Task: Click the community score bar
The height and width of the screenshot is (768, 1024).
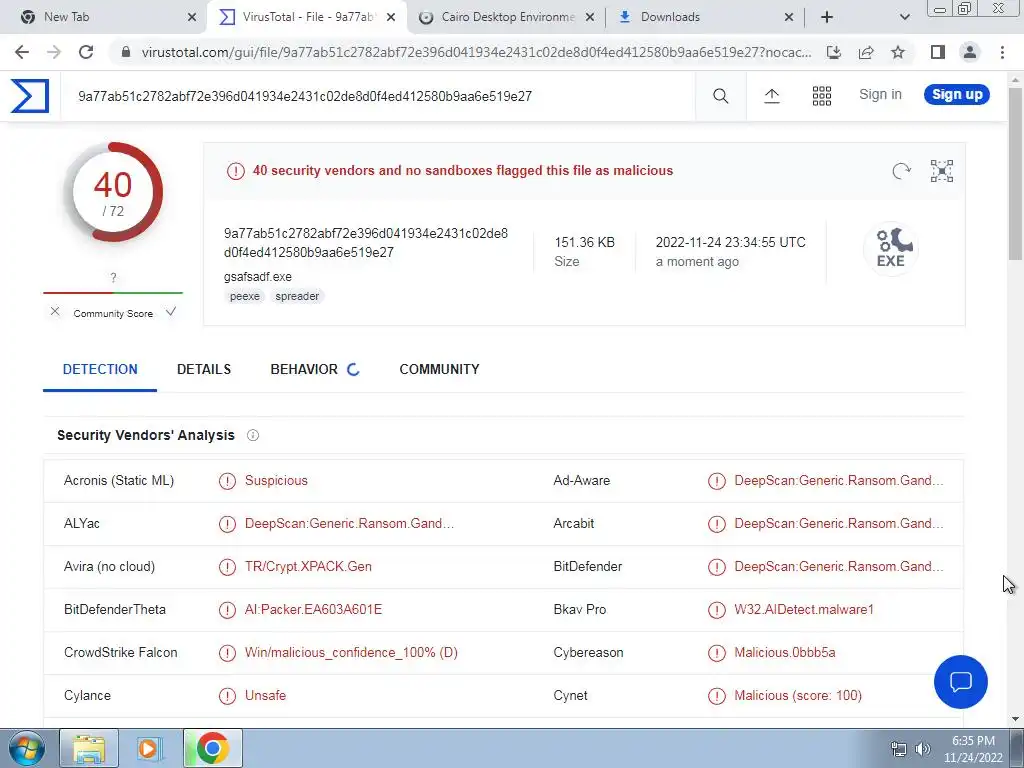Action: point(113,293)
